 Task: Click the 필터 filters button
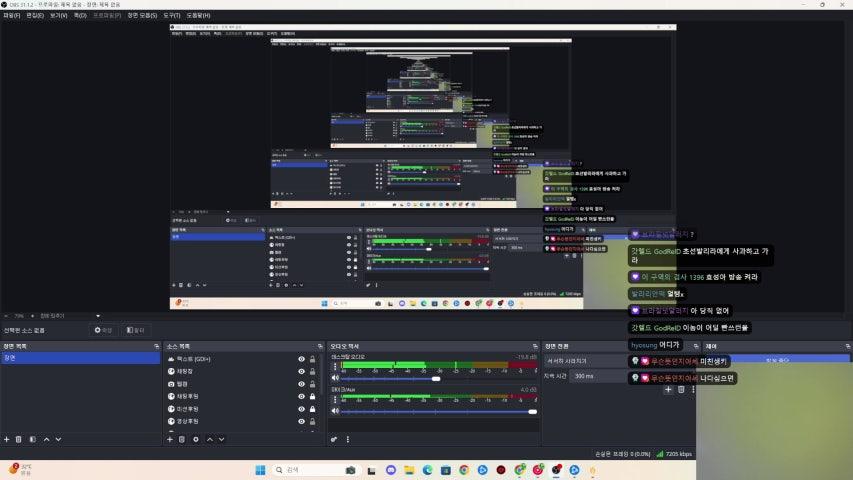click(135, 330)
